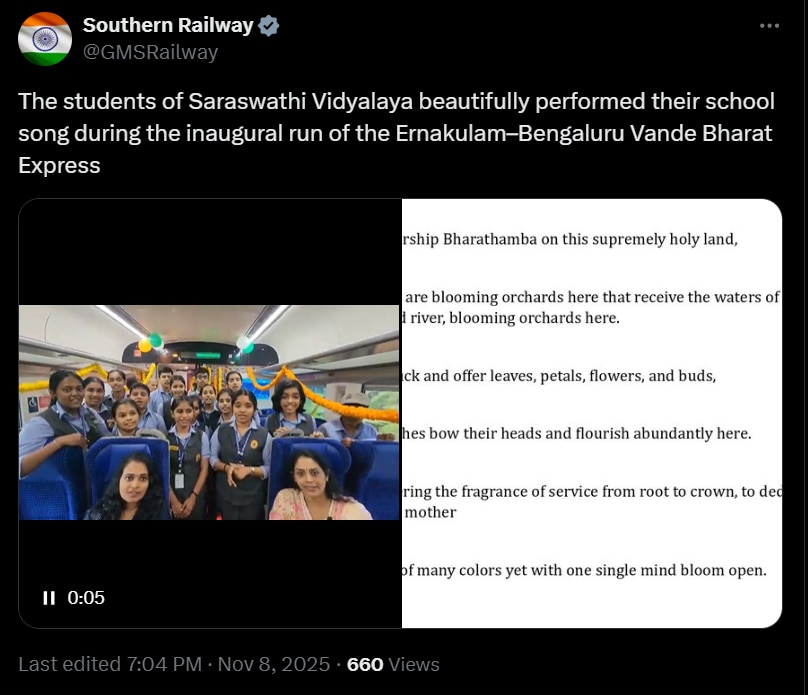Click the lyric line about many colors
This screenshot has width=808, height=695.
click(584, 570)
